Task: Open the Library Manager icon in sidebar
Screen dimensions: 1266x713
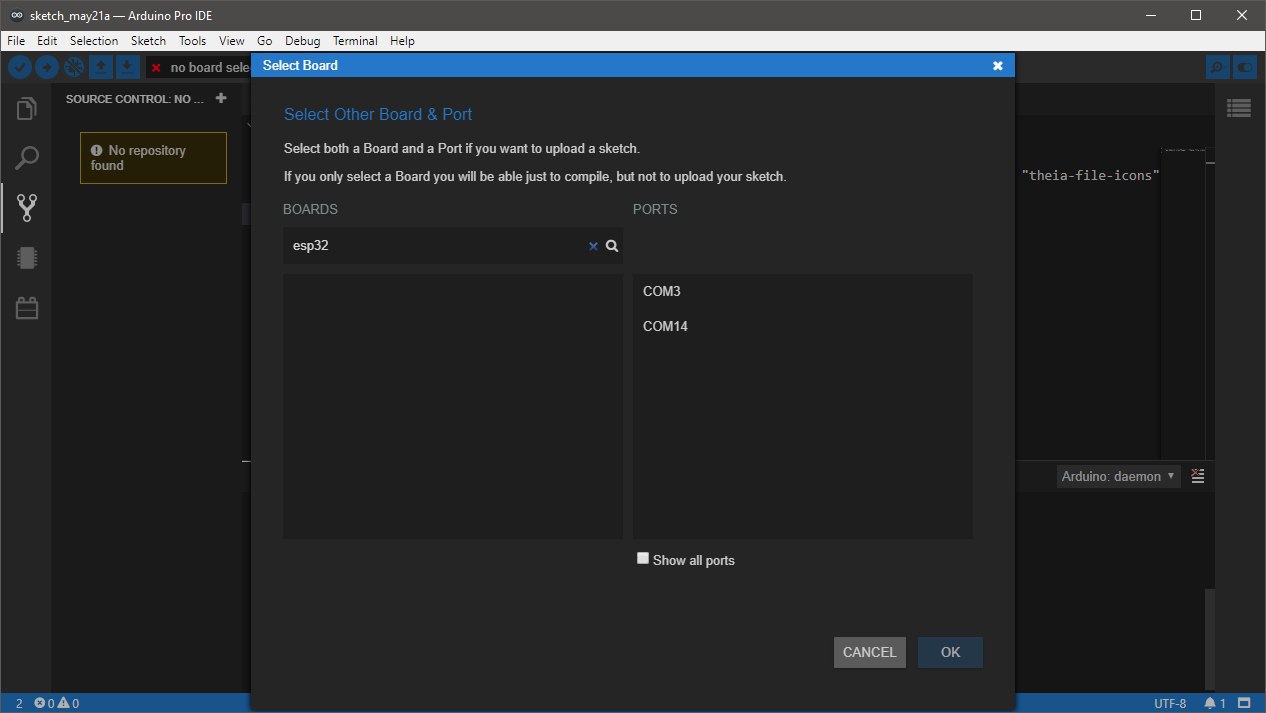Action: point(27,308)
